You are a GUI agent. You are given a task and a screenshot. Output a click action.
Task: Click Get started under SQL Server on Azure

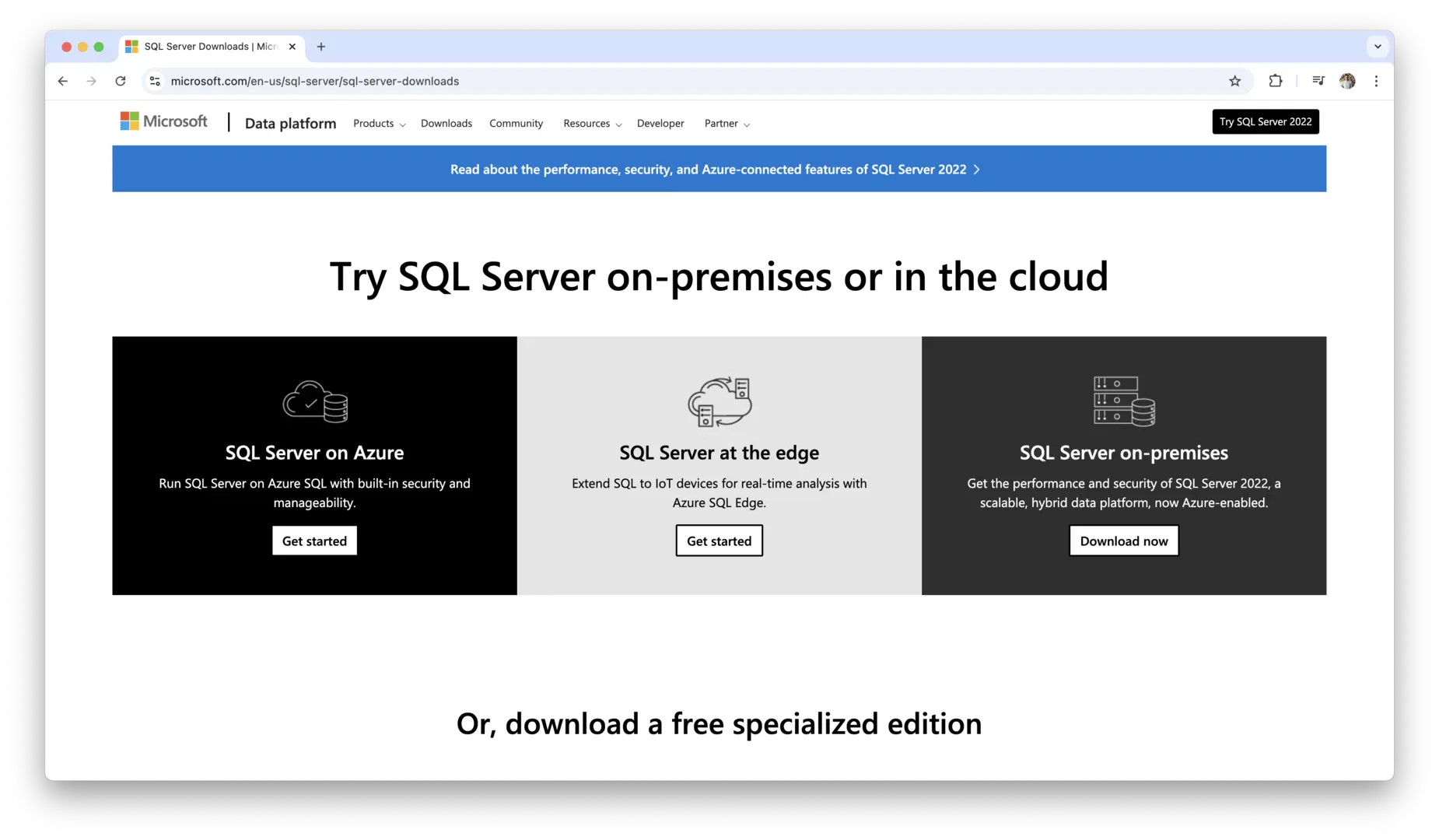314,541
